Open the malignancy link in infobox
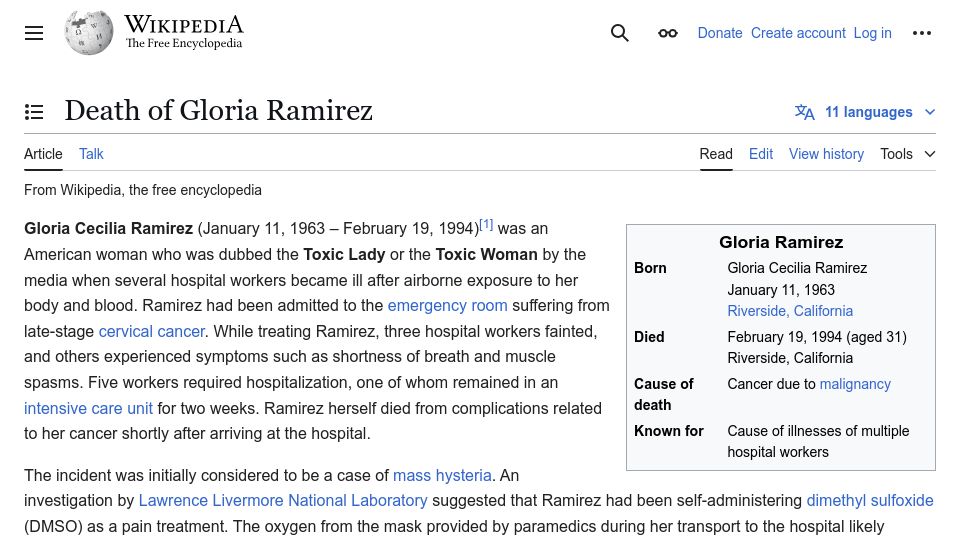 [855, 384]
